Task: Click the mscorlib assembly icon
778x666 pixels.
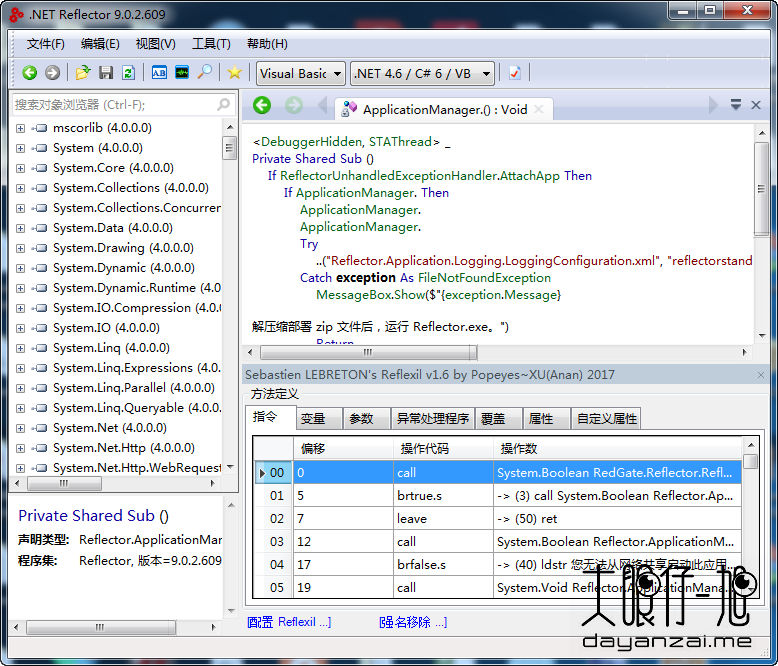Action: [40, 128]
